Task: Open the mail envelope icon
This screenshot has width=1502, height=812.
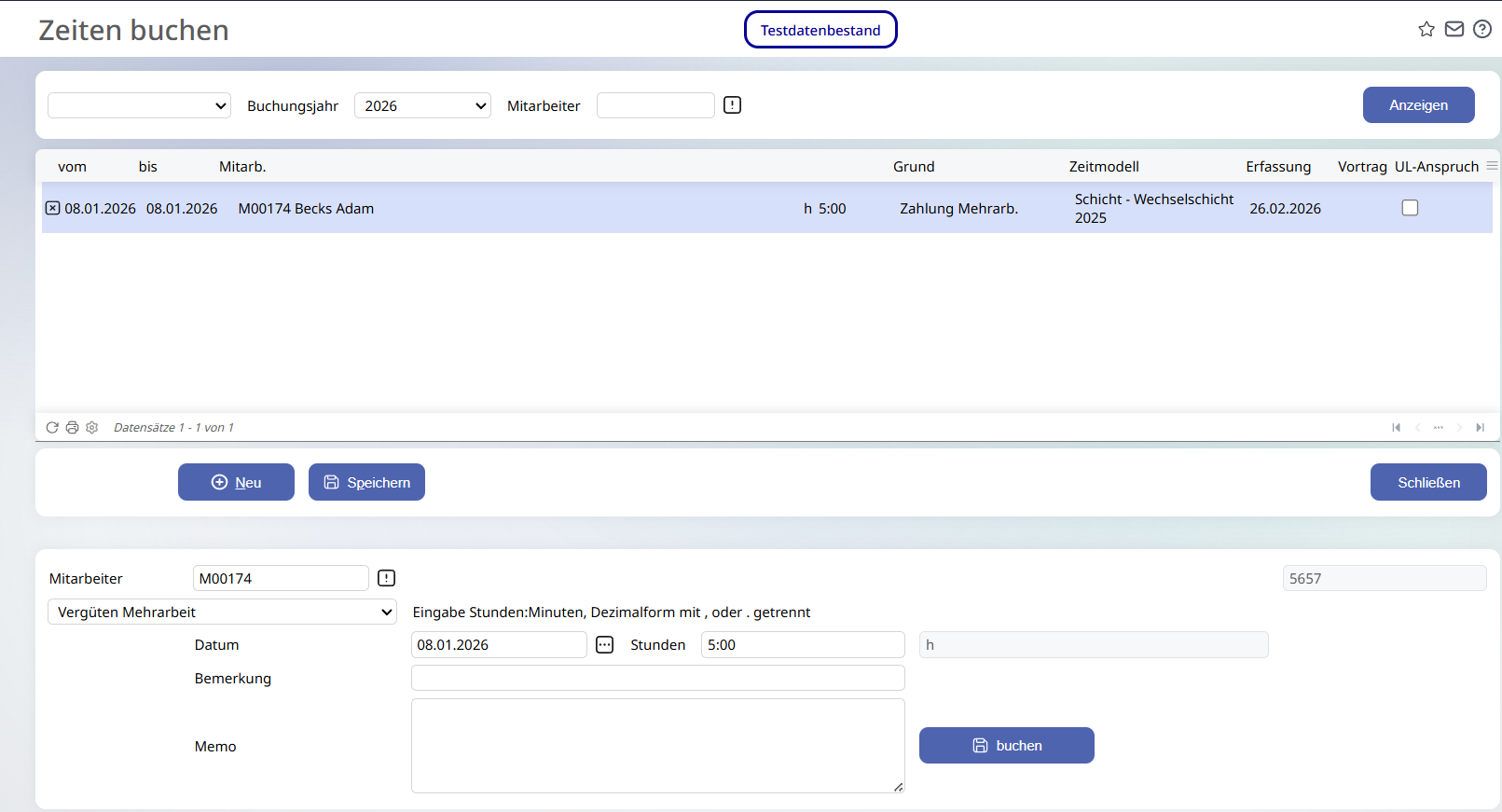Action: (x=1454, y=29)
